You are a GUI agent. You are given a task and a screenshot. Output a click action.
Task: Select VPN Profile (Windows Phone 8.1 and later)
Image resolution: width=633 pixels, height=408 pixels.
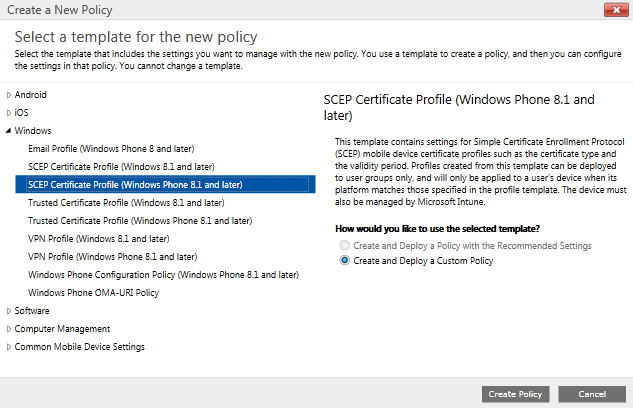tap(112, 257)
